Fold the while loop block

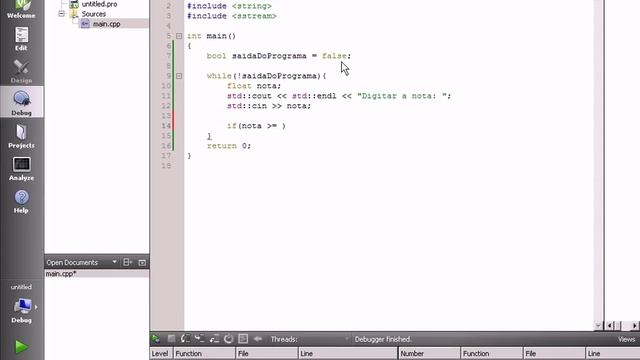[179, 76]
